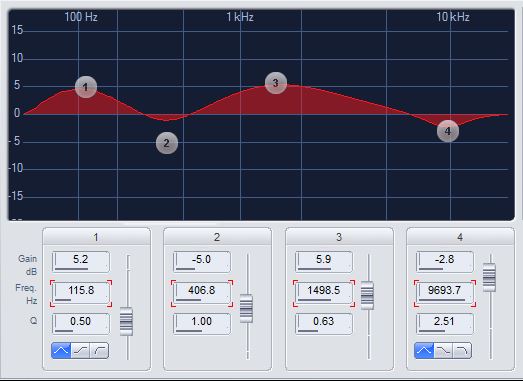Click band 1 gain field showing 5.2
Viewport: 523px width, 381px height.
pyautogui.click(x=81, y=262)
